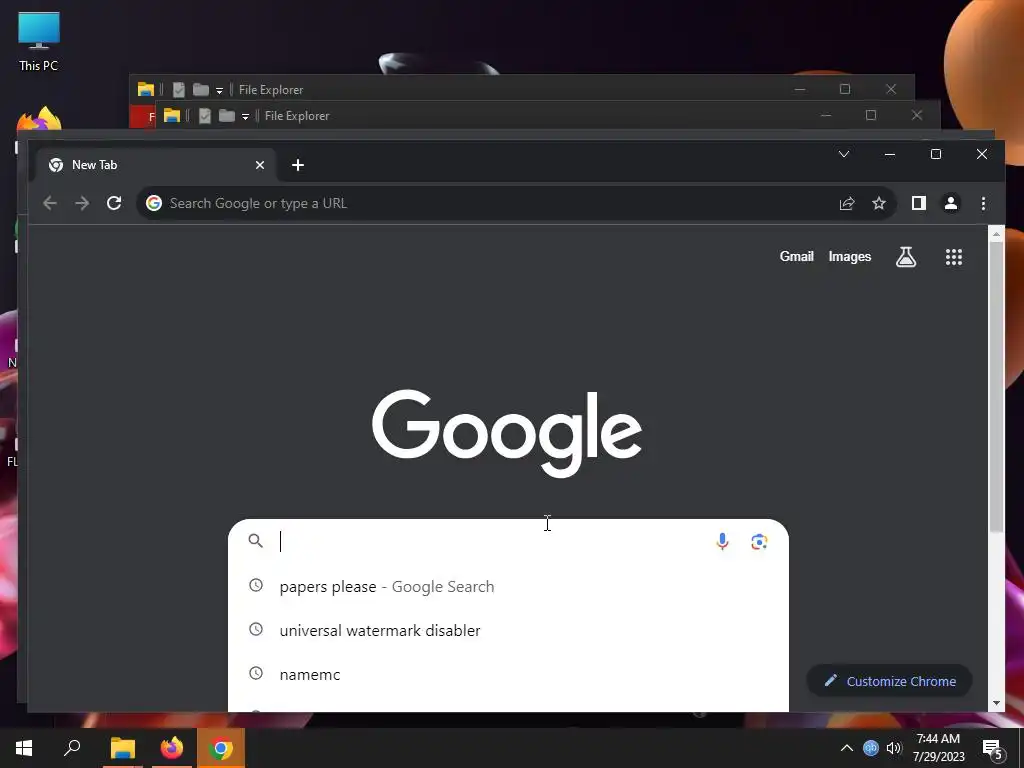Start voice search with microphone
This screenshot has width=1024, height=768.
(722, 541)
